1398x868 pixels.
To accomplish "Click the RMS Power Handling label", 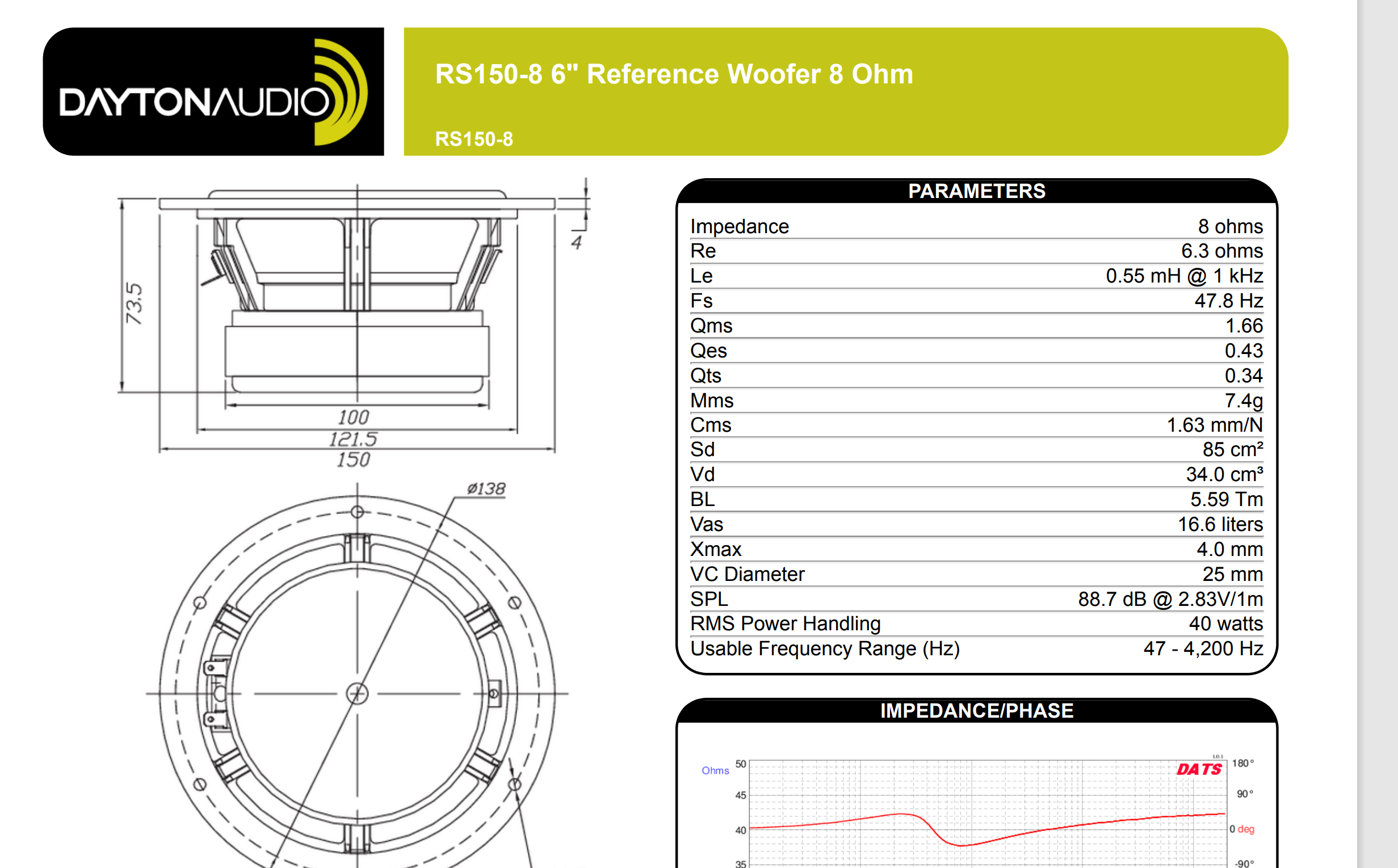I will 785,623.
